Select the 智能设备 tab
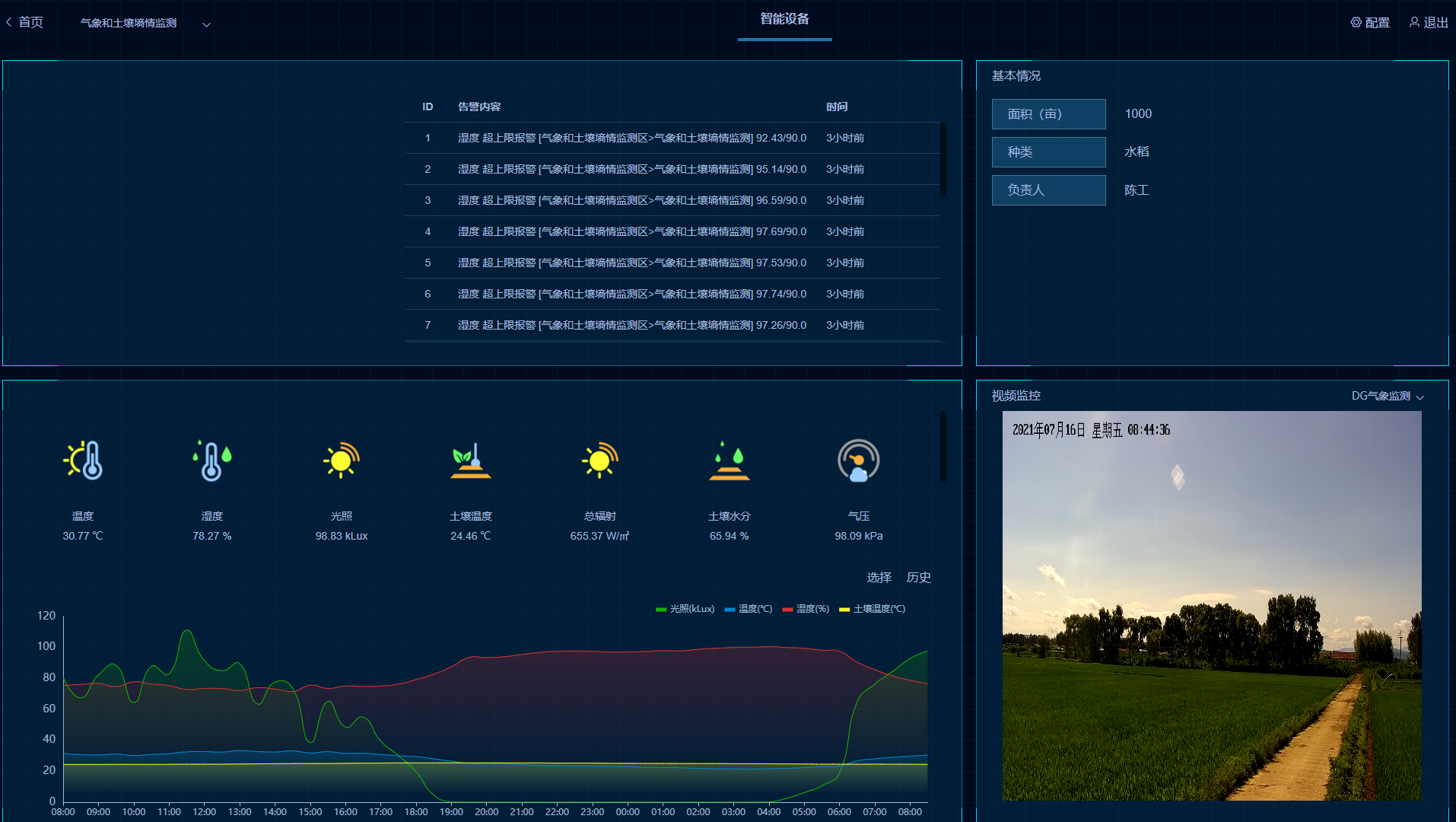The image size is (1456, 822). (x=784, y=20)
